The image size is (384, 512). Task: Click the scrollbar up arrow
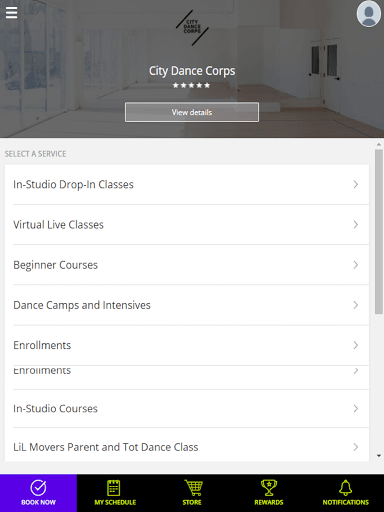click(x=379, y=144)
